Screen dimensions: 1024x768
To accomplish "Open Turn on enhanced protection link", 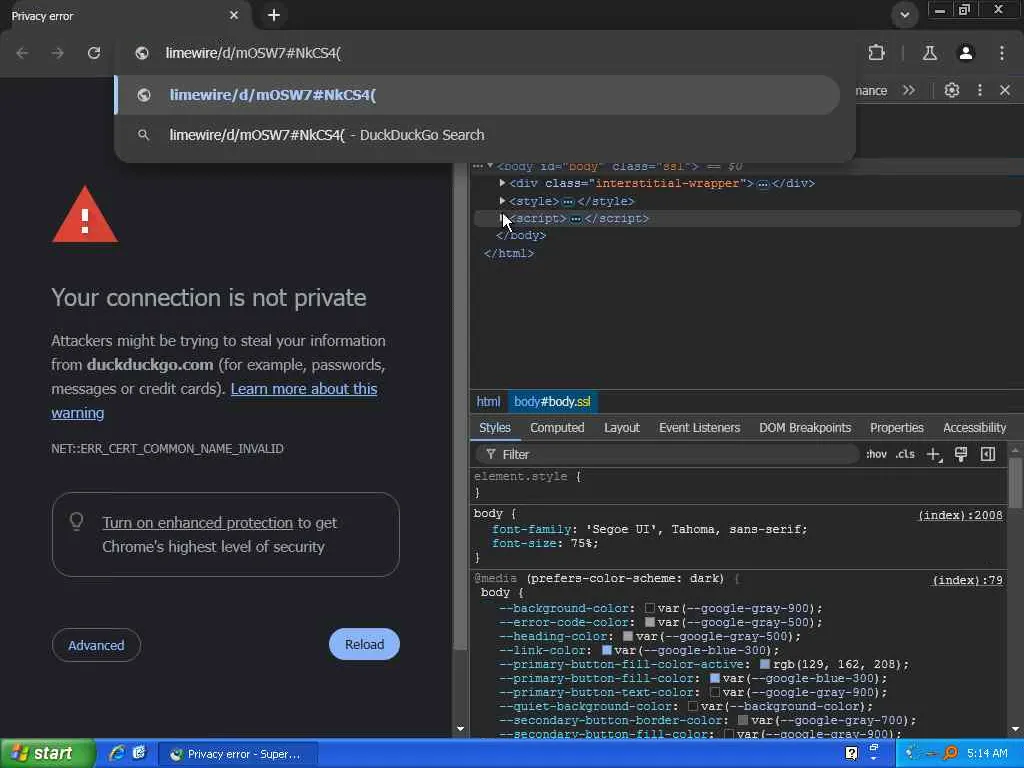I will 197,522.
